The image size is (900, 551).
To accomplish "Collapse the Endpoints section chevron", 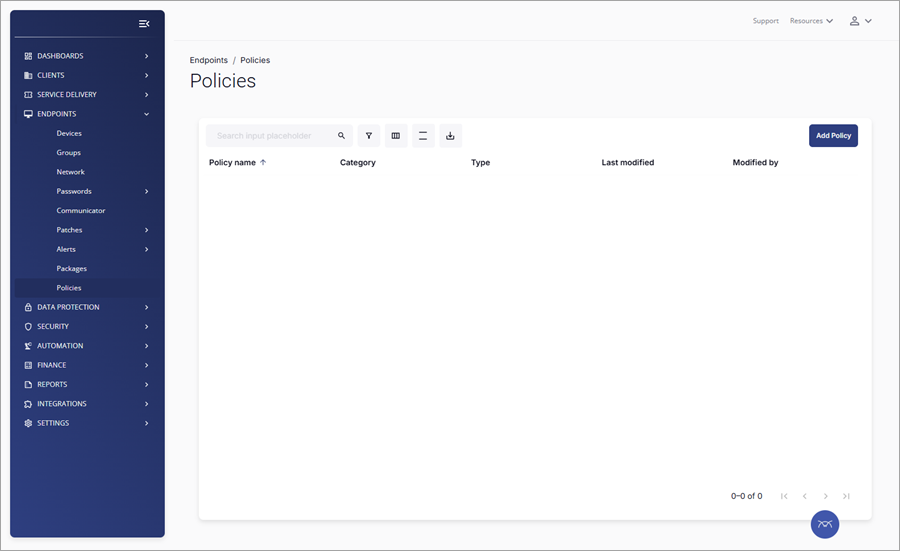I will click(146, 114).
